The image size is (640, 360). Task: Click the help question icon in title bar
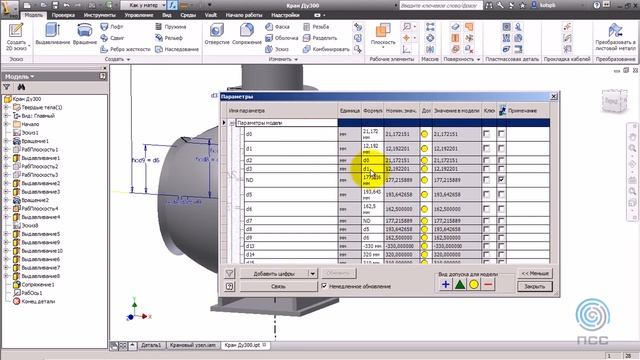[596, 5]
